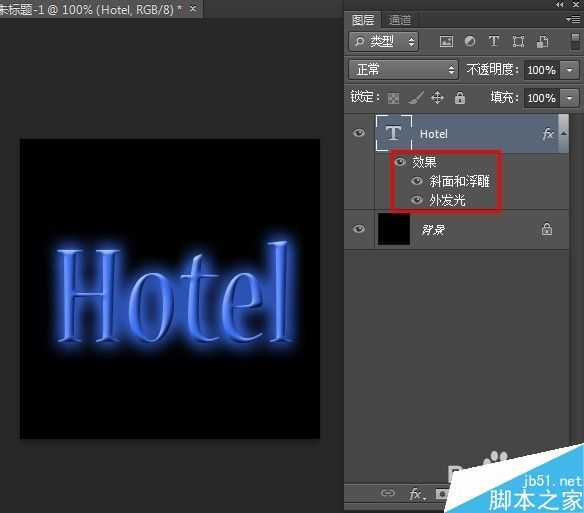Image resolution: width=584 pixels, height=513 pixels.
Task: Close the 未标题-1 document tab
Action: click(193, 9)
